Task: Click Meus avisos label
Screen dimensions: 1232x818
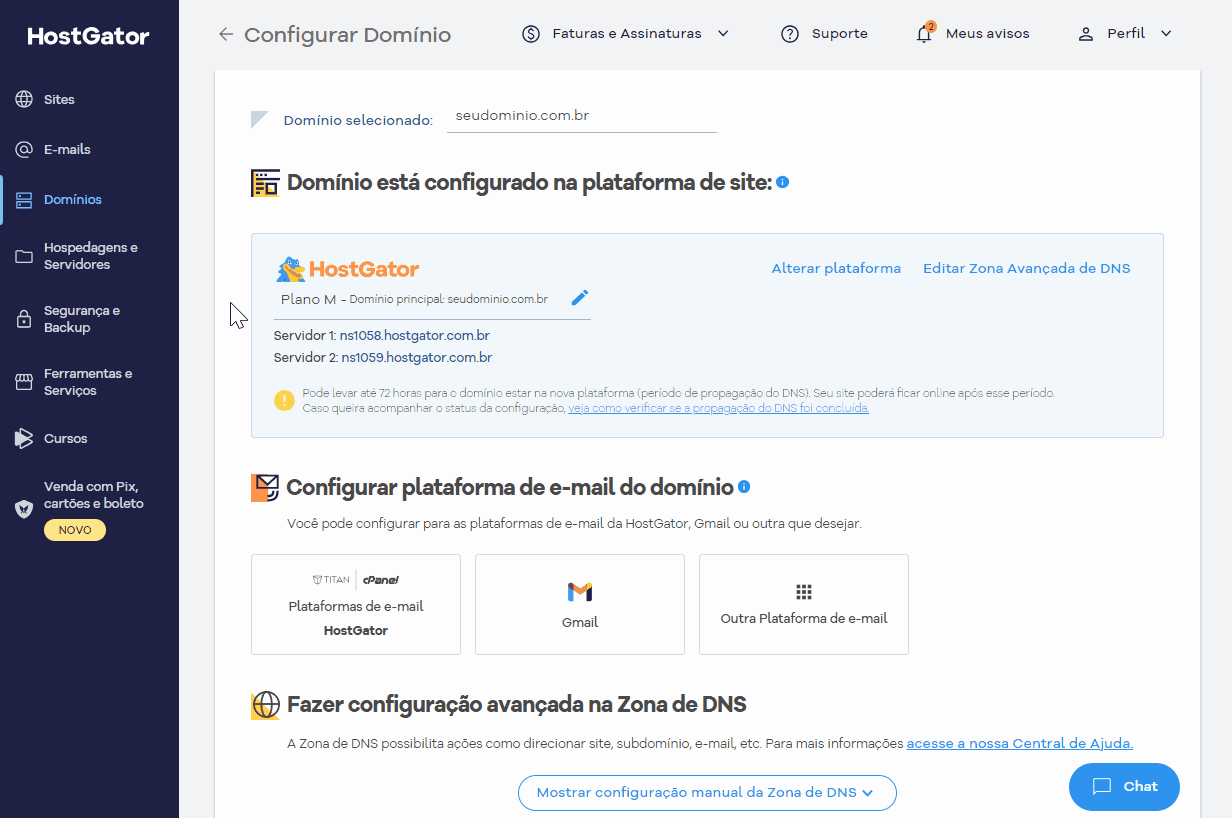Action: pyautogui.click(x=988, y=34)
